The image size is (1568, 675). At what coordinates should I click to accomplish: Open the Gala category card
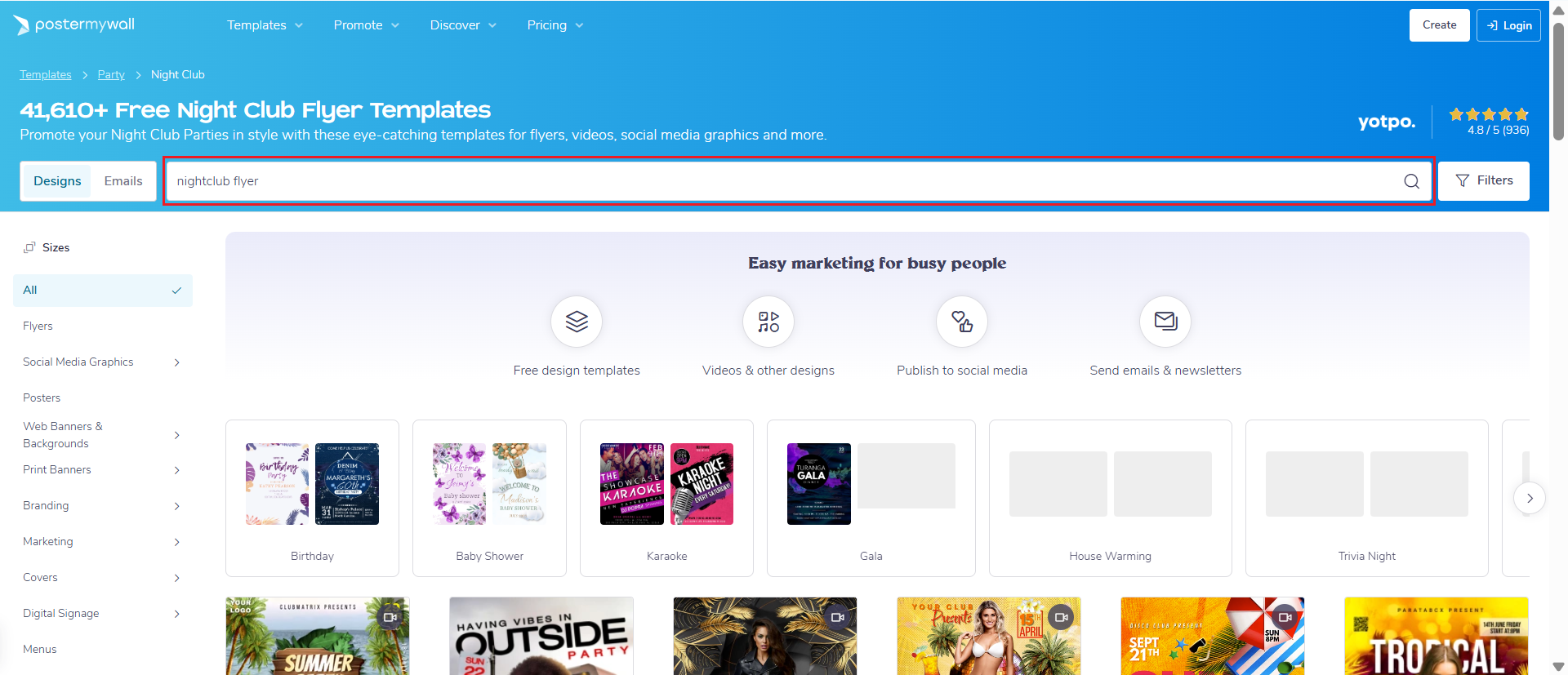coord(871,499)
